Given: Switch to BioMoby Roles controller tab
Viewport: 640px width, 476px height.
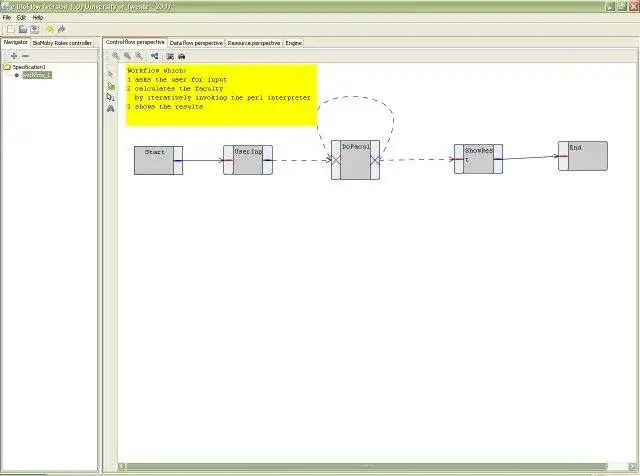Looking at the screenshot, I should pyautogui.click(x=62, y=43).
